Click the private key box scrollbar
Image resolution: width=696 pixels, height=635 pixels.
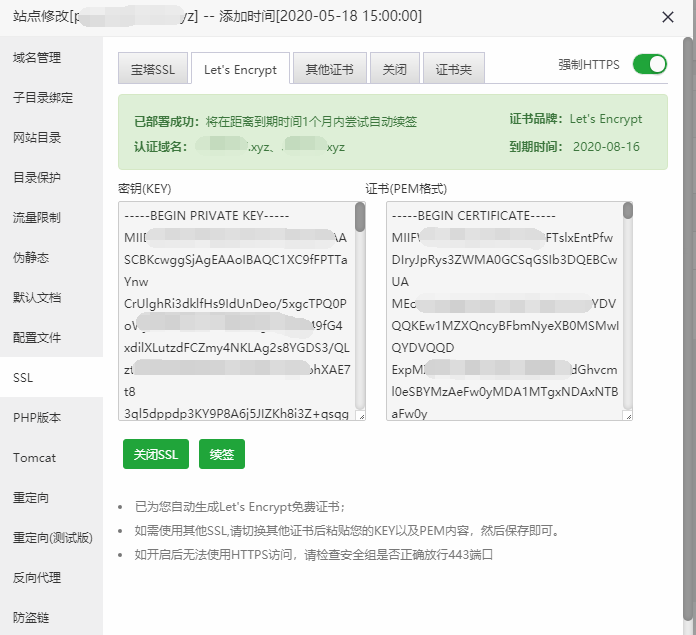[x=360, y=218]
